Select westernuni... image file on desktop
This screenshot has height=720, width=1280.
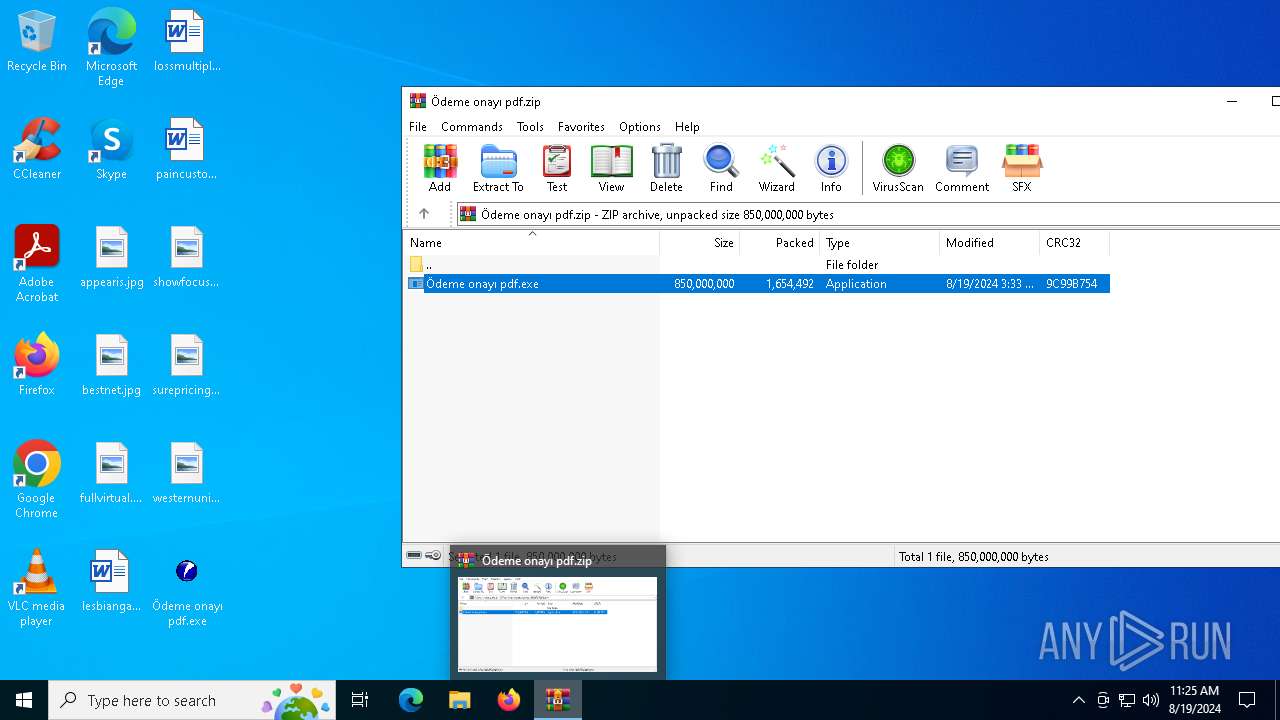[x=186, y=474]
